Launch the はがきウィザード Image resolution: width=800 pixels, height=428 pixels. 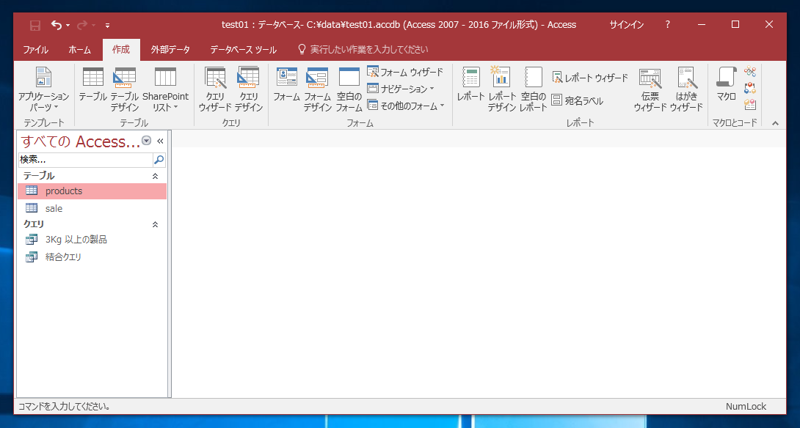(686, 89)
